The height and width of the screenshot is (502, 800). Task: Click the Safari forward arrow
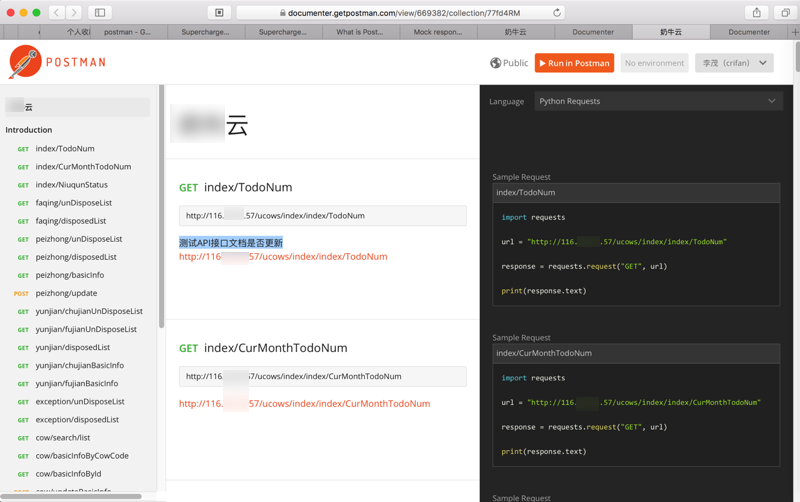point(73,12)
